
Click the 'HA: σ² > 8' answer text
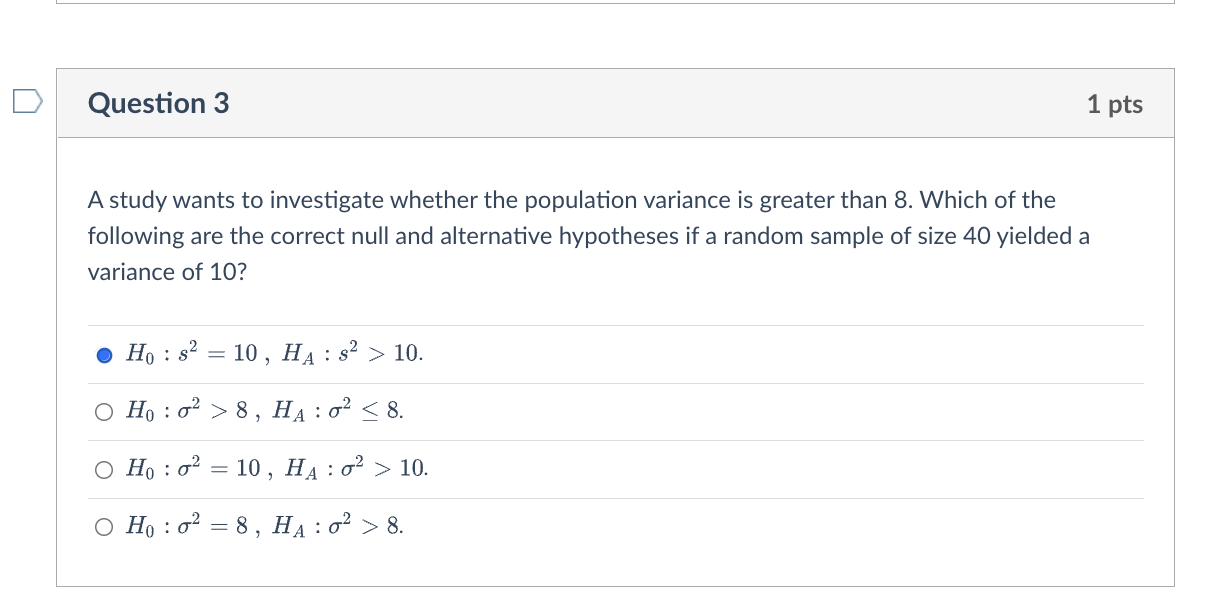point(338,527)
